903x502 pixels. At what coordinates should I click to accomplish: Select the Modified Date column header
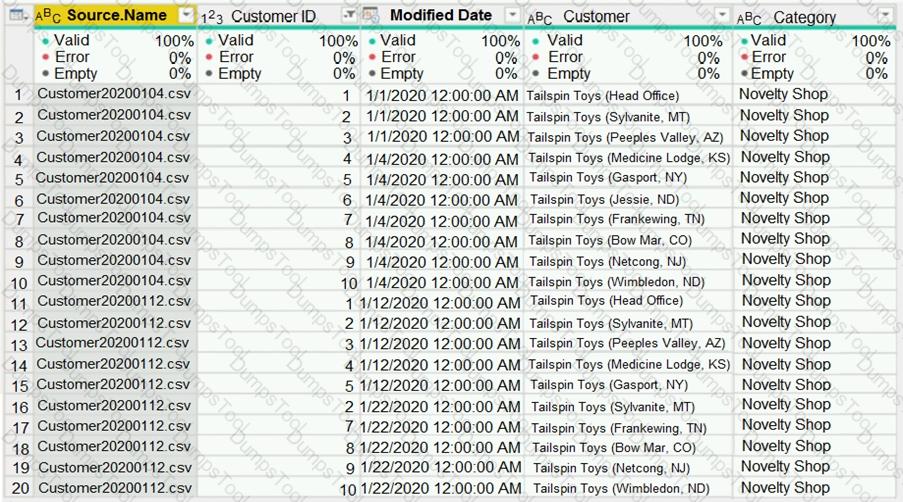coord(440,16)
